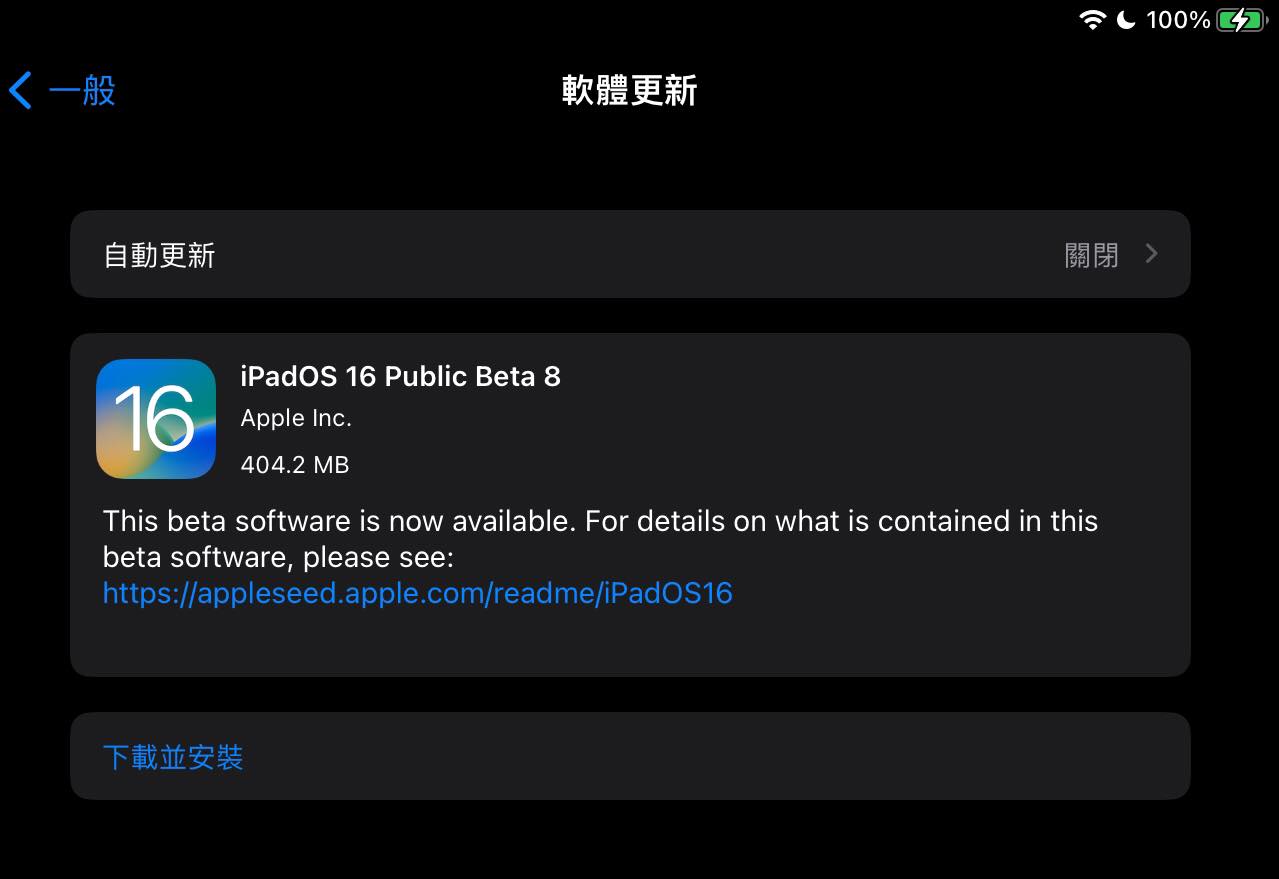Select the iPadOS 16 Public Beta 8 heading

401,377
